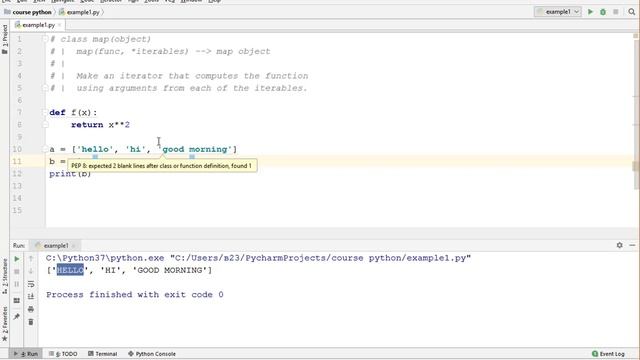Click the example1.py file icon in breadcrumb
Viewport: 640px width, 360px height.
click(x=62, y=12)
